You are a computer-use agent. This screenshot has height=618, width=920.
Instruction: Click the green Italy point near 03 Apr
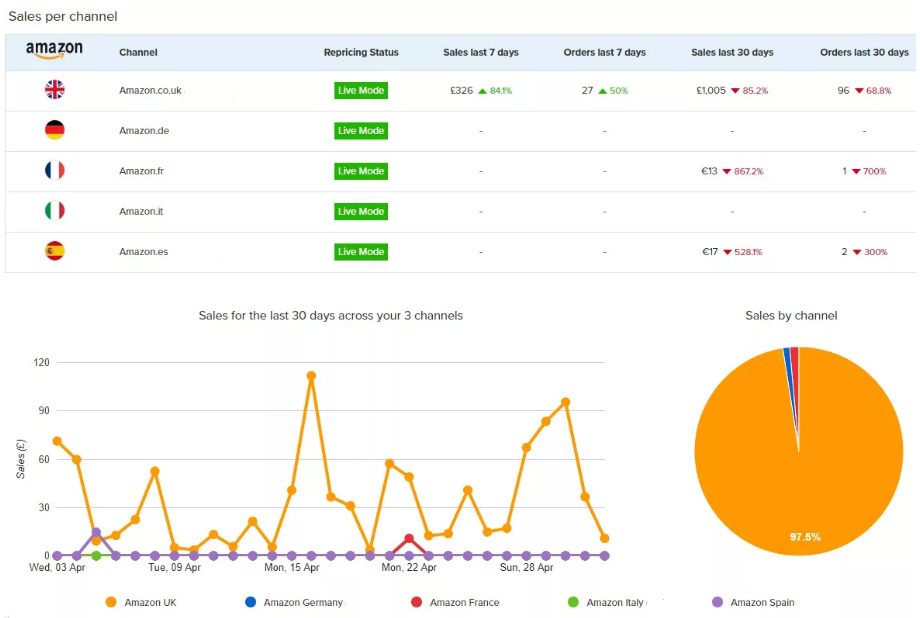point(96,555)
